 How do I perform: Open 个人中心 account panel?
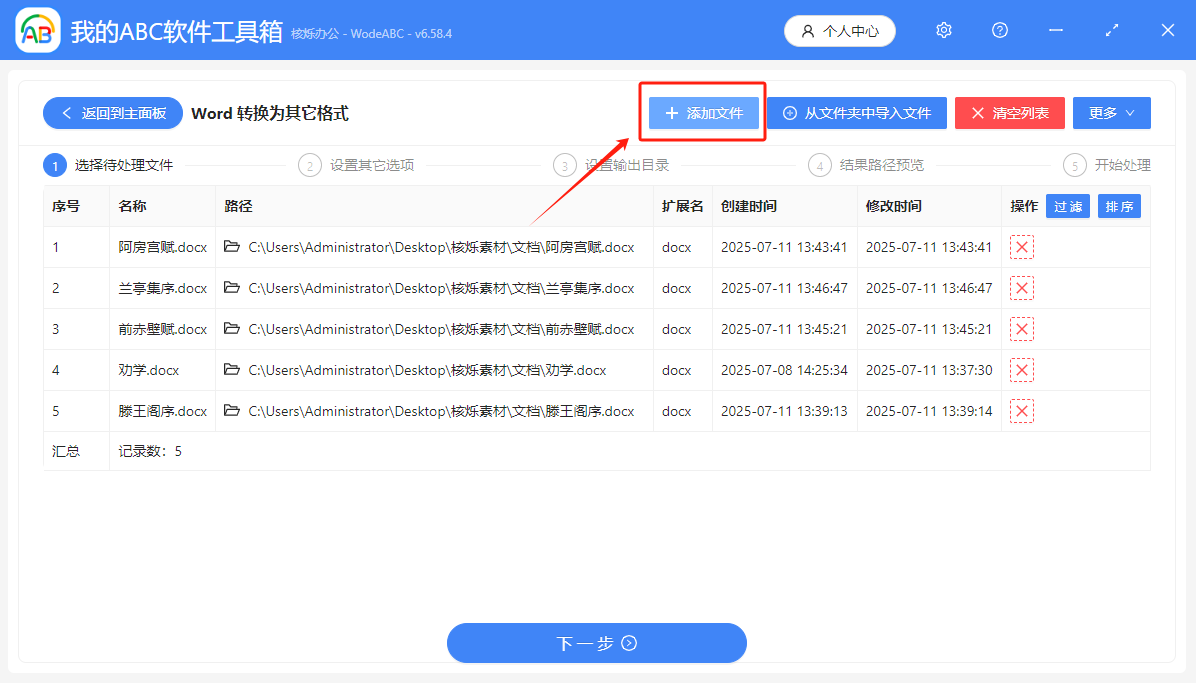tap(839, 30)
